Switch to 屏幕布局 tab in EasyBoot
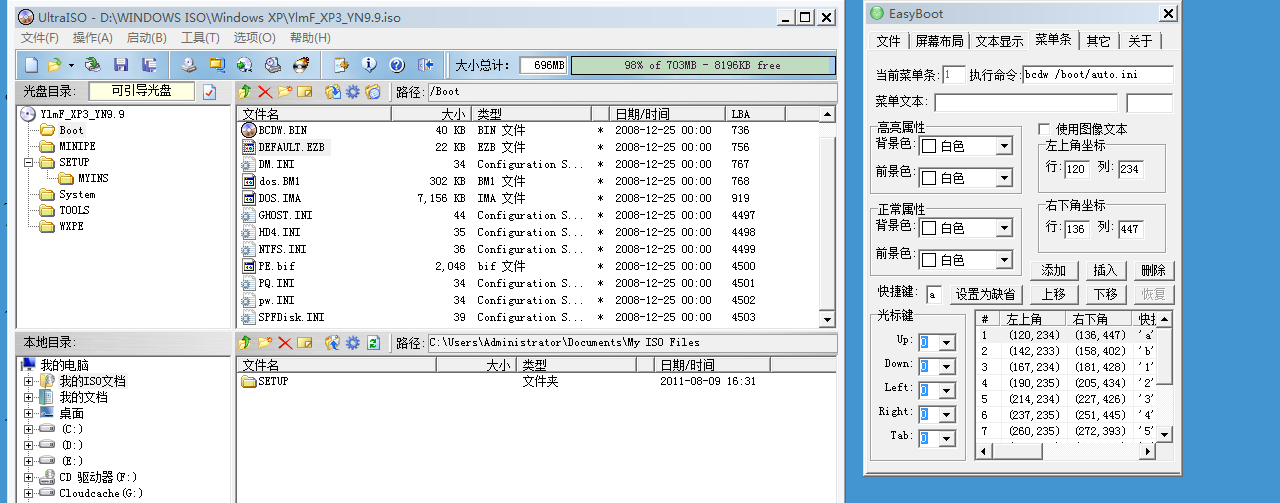The height and width of the screenshot is (503, 1280). (939, 41)
